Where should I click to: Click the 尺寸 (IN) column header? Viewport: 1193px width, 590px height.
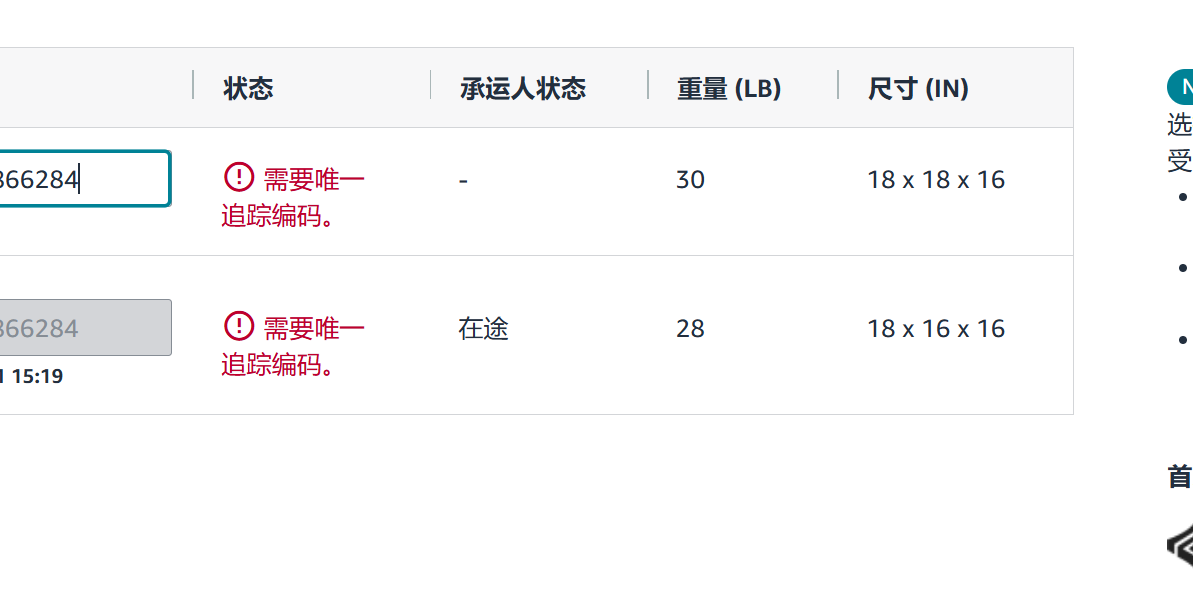click(x=917, y=89)
